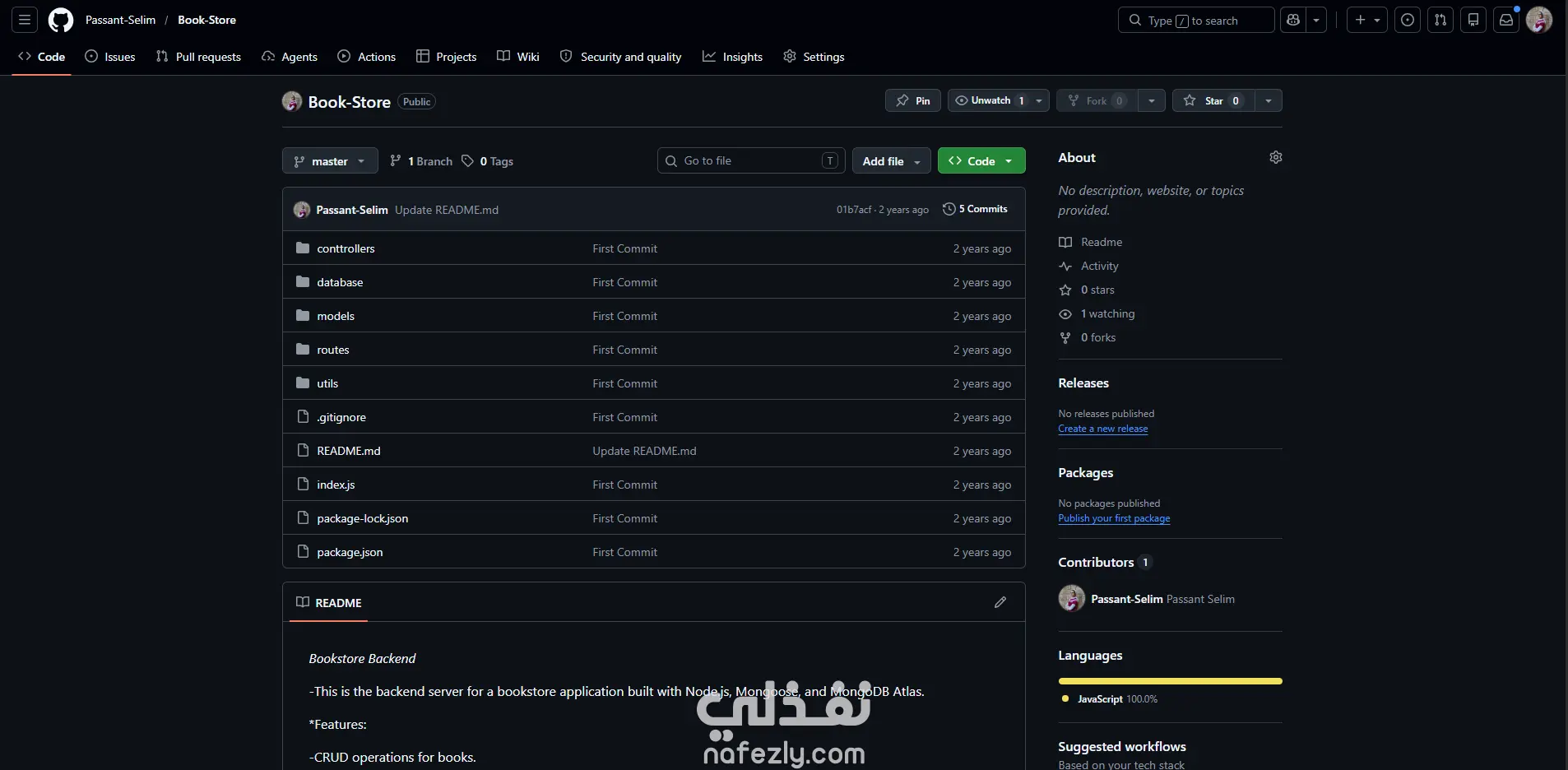Viewport: 1568px width, 770px height.
Task: Expand the Star lists dropdown arrow
Action: [x=1269, y=100]
